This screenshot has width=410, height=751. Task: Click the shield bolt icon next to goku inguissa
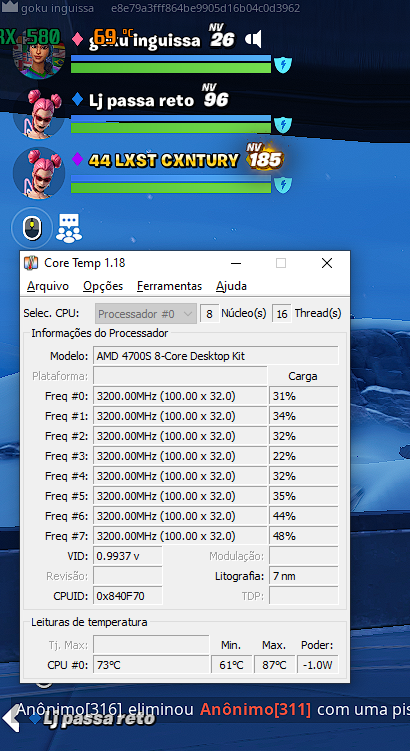pos(283,64)
